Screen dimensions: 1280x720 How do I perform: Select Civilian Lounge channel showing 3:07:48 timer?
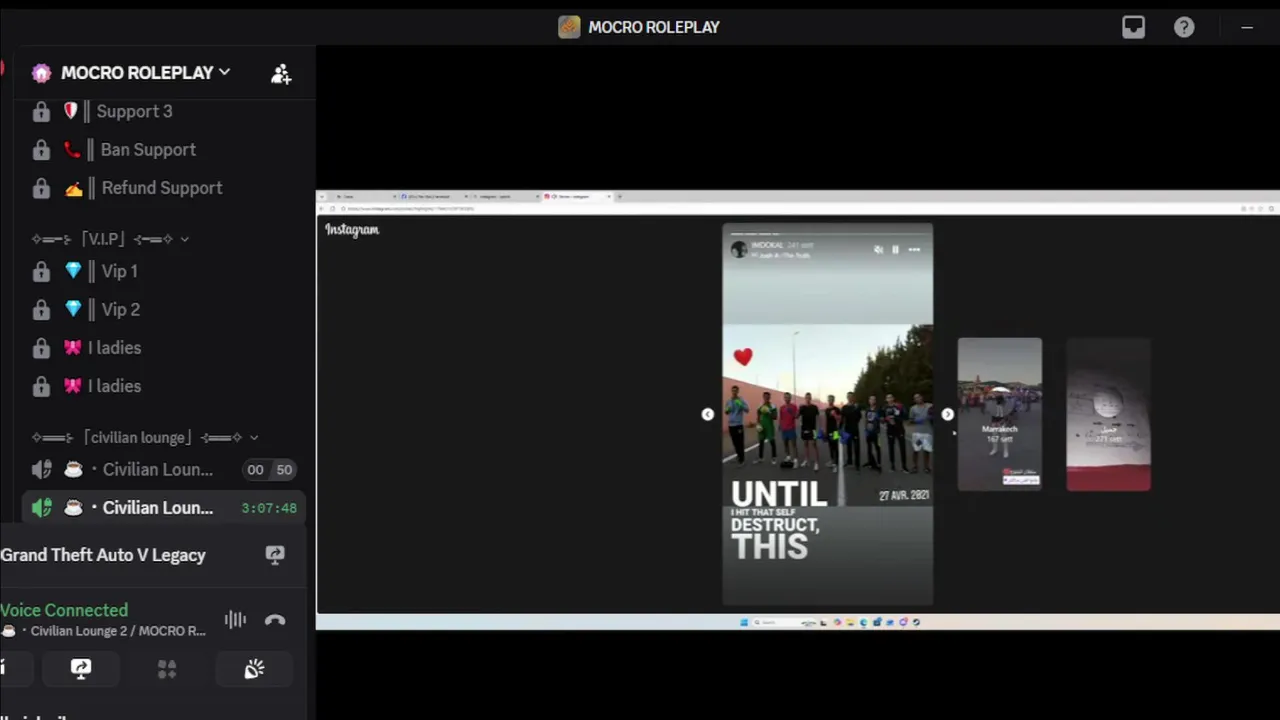pyautogui.click(x=165, y=507)
